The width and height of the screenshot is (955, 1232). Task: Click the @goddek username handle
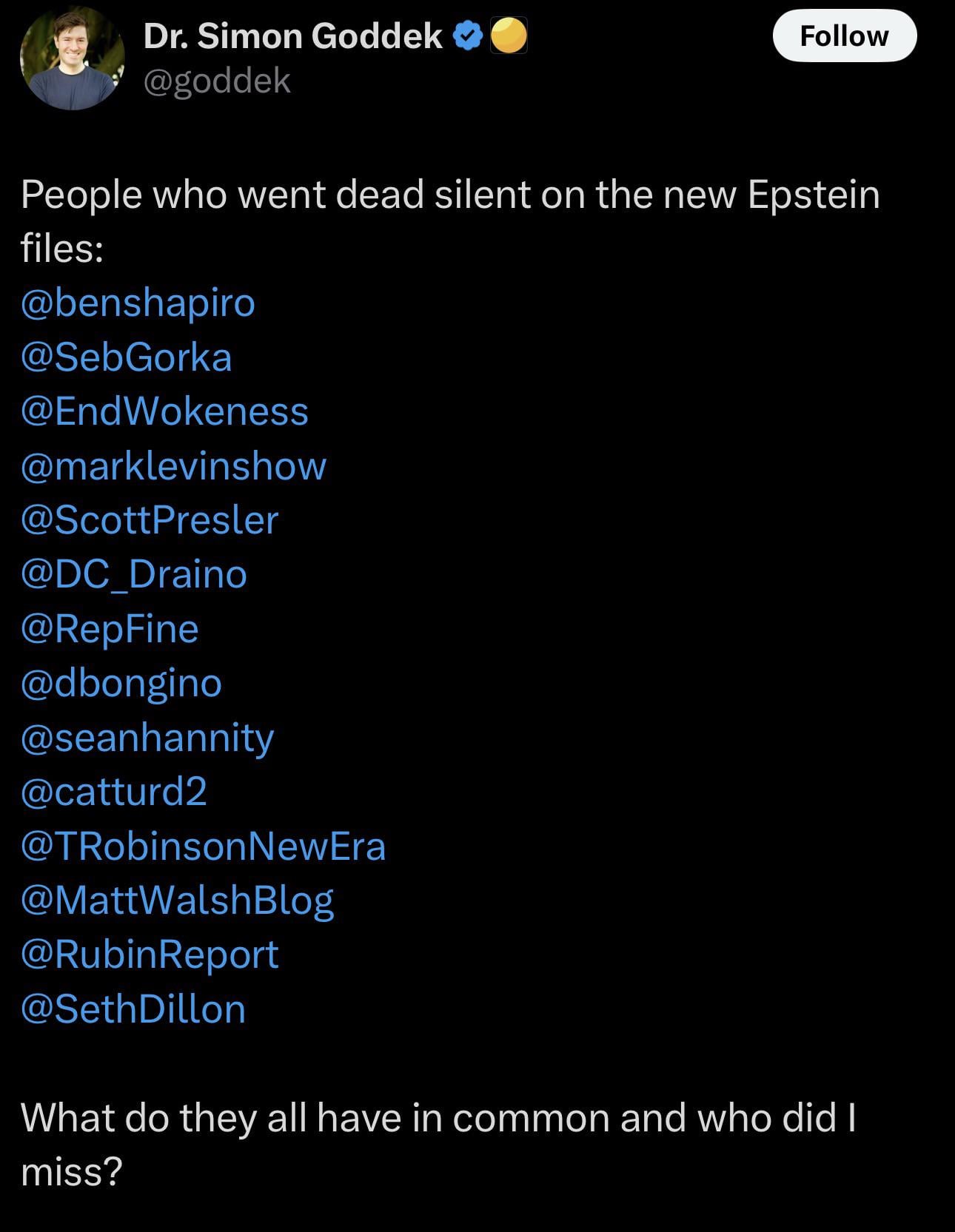[217, 81]
